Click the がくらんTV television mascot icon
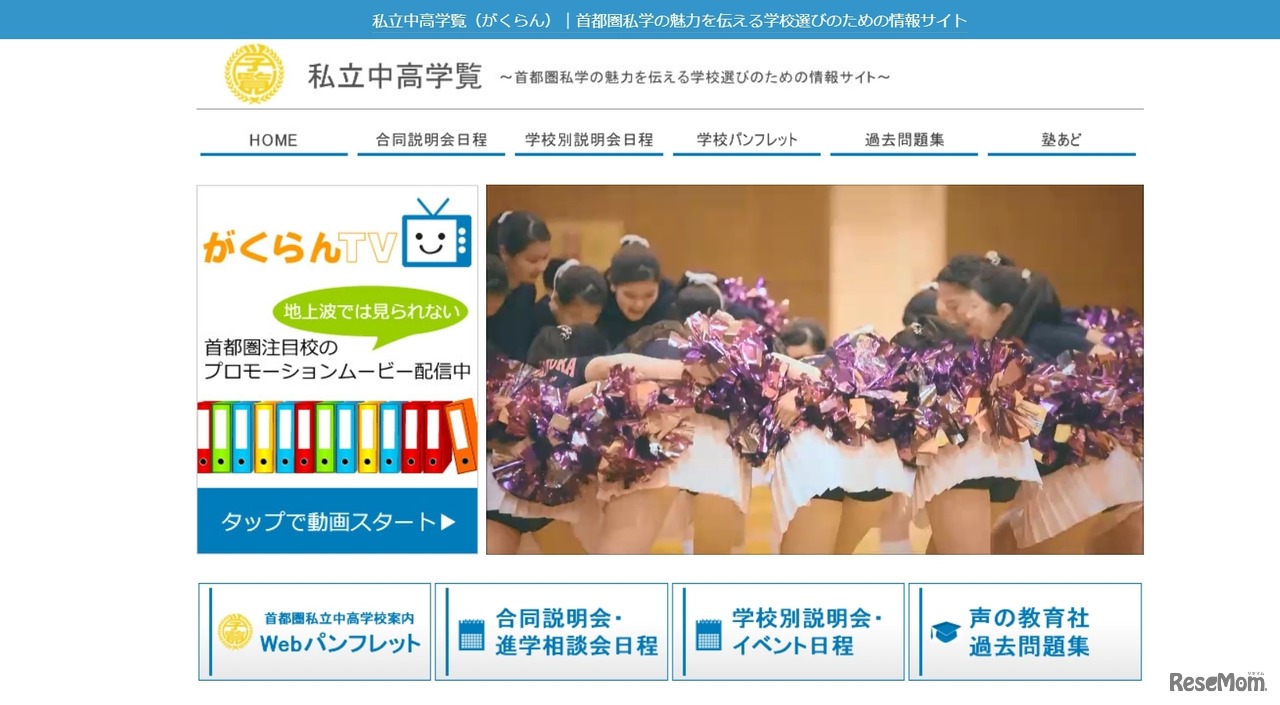 pos(436,233)
